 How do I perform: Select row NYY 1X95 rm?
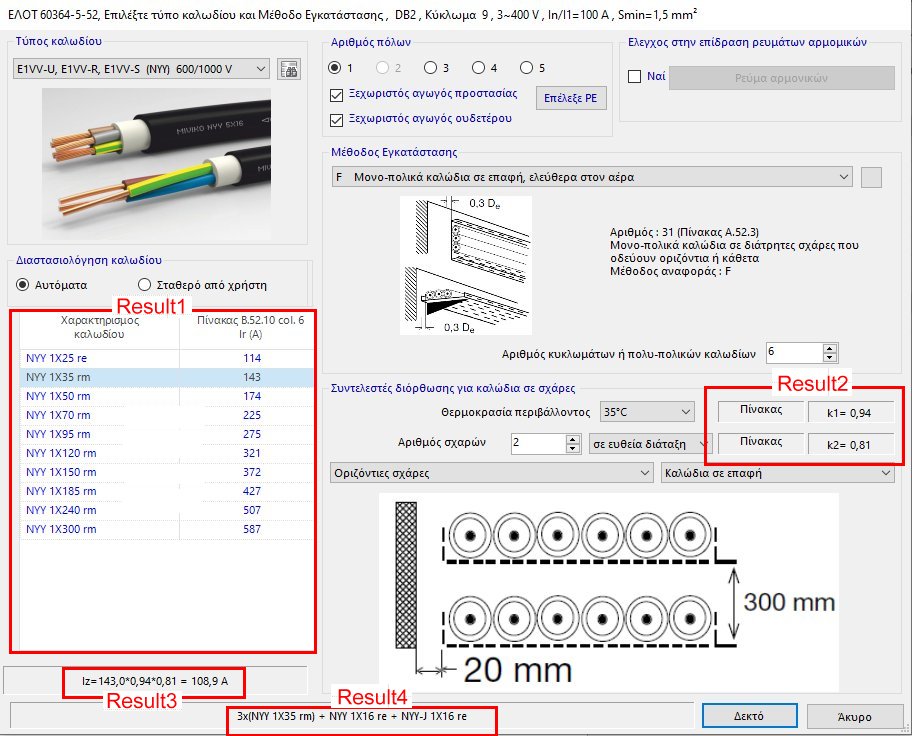[x=166, y=434]
